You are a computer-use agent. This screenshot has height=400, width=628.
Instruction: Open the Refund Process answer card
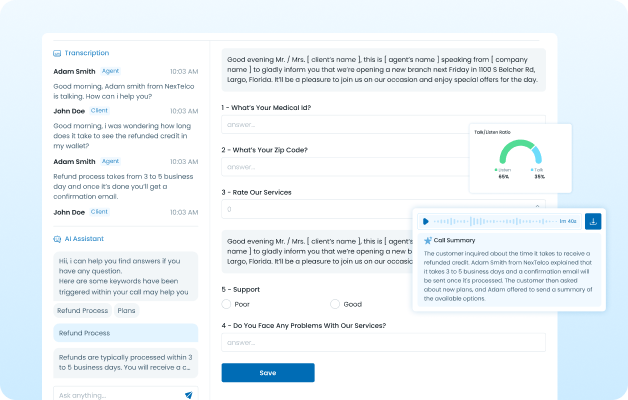(x=125, y=333)
